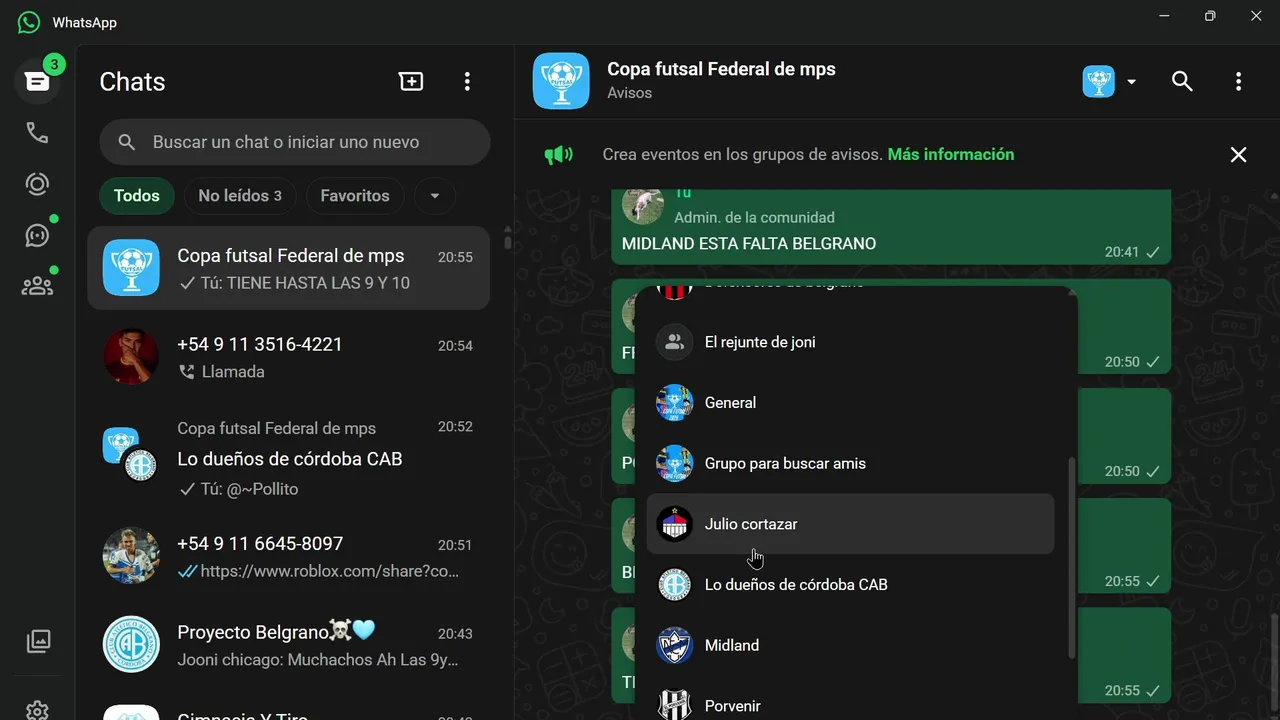The image size is (1280, 720).
Task: Toggle the Favoritos filter
Action: (x=355, y=196)
